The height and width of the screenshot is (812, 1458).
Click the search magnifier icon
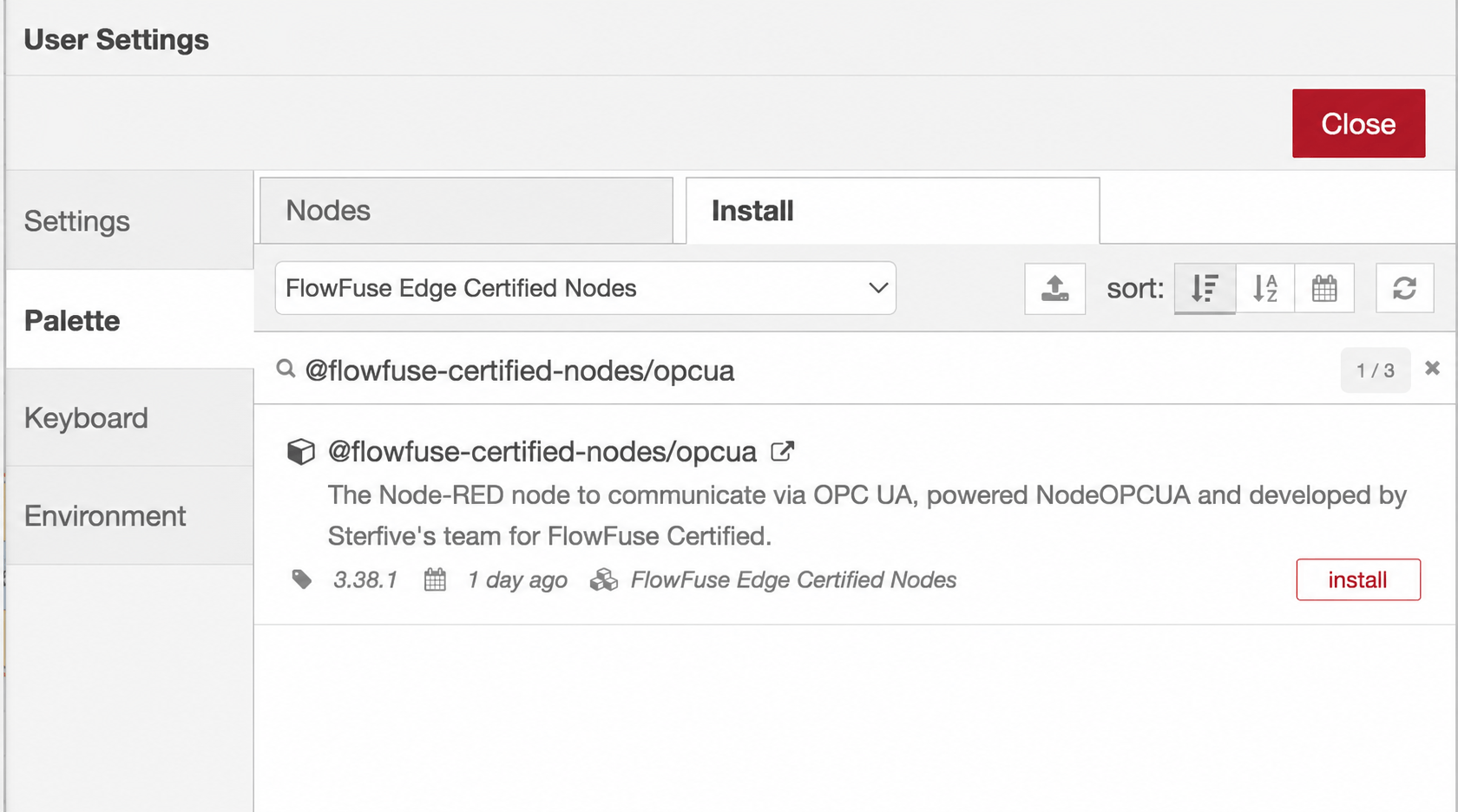(286, 370)
